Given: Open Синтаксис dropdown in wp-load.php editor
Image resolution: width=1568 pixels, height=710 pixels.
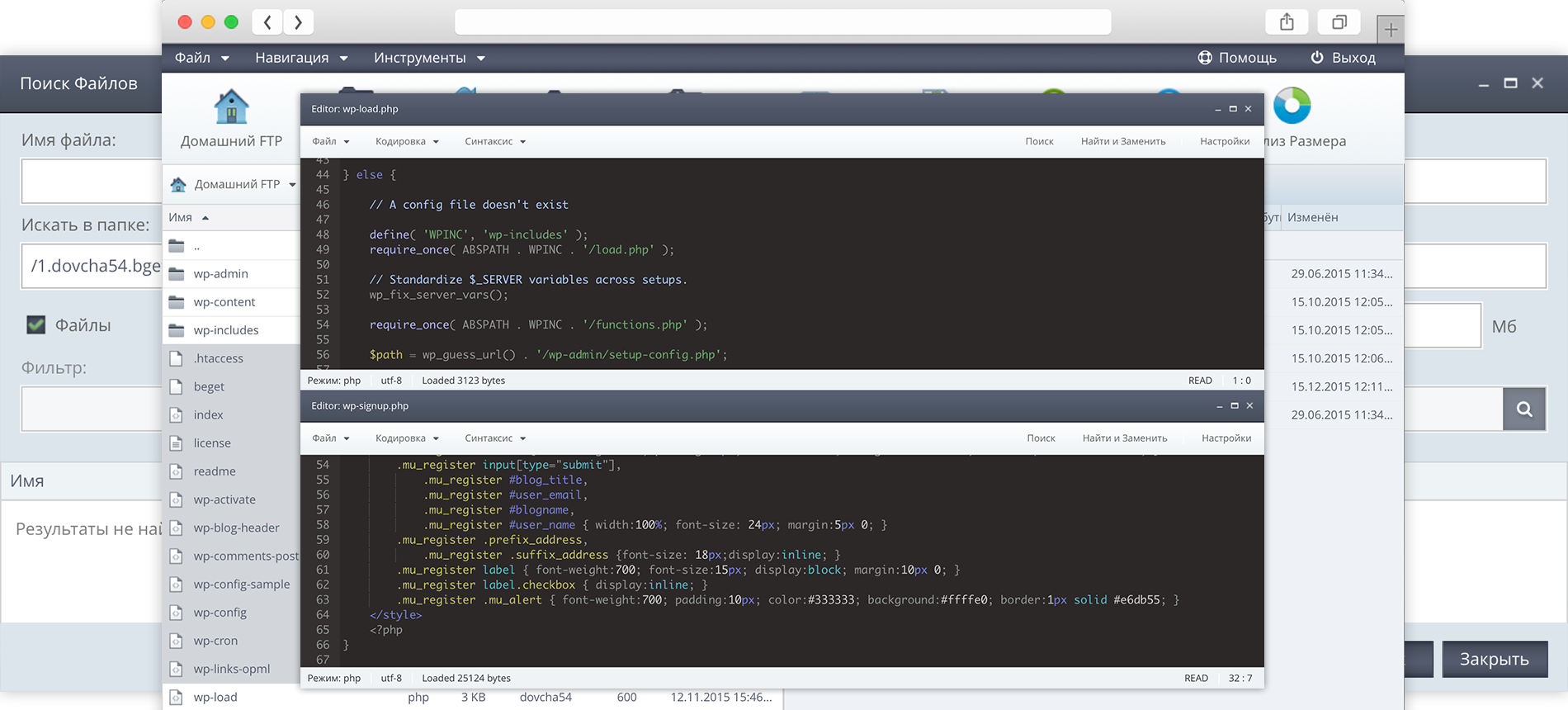Looking at the screenshot, I should (x=495, y=141).
